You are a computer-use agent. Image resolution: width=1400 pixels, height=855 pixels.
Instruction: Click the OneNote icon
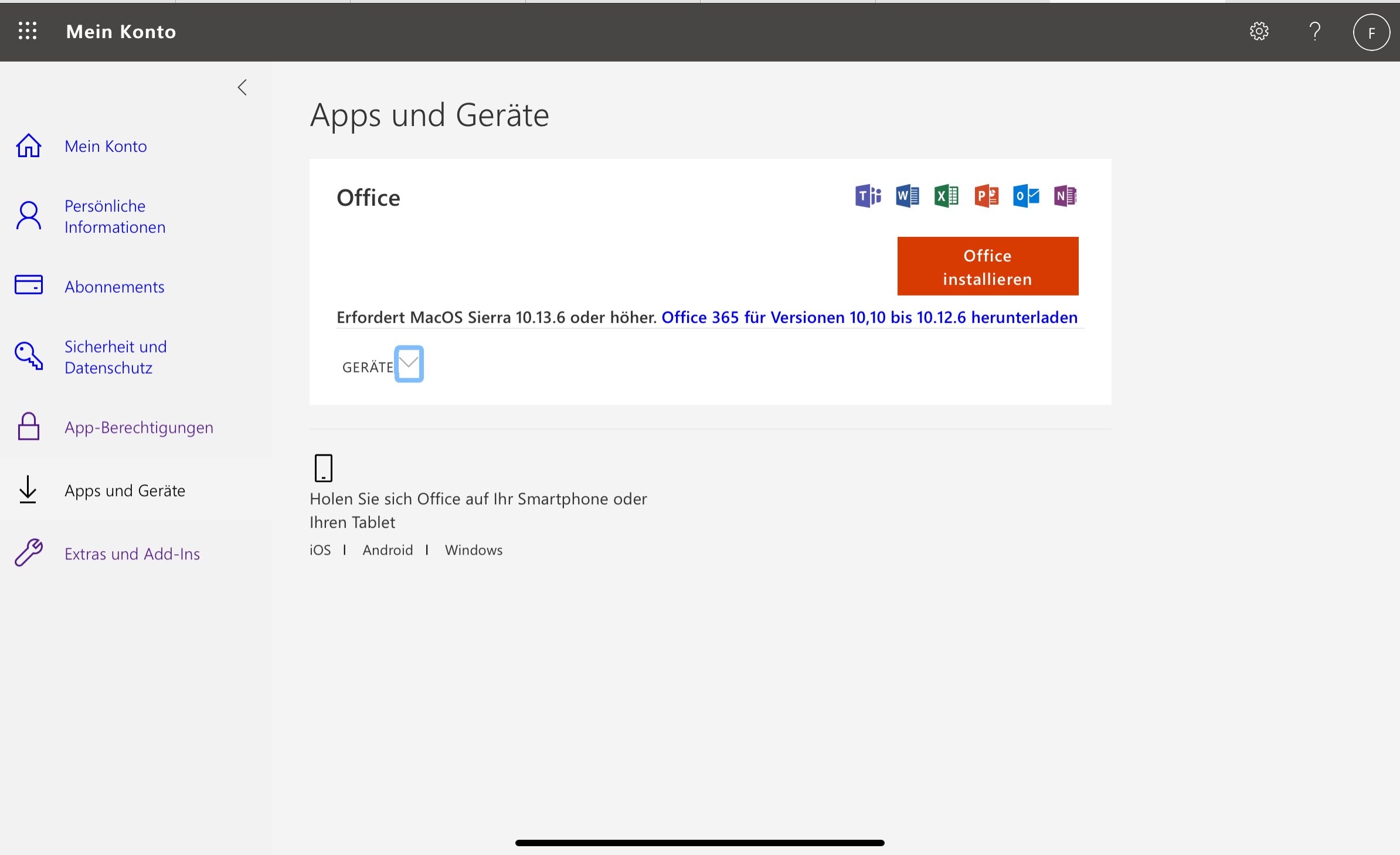[x=1065, y=196]
